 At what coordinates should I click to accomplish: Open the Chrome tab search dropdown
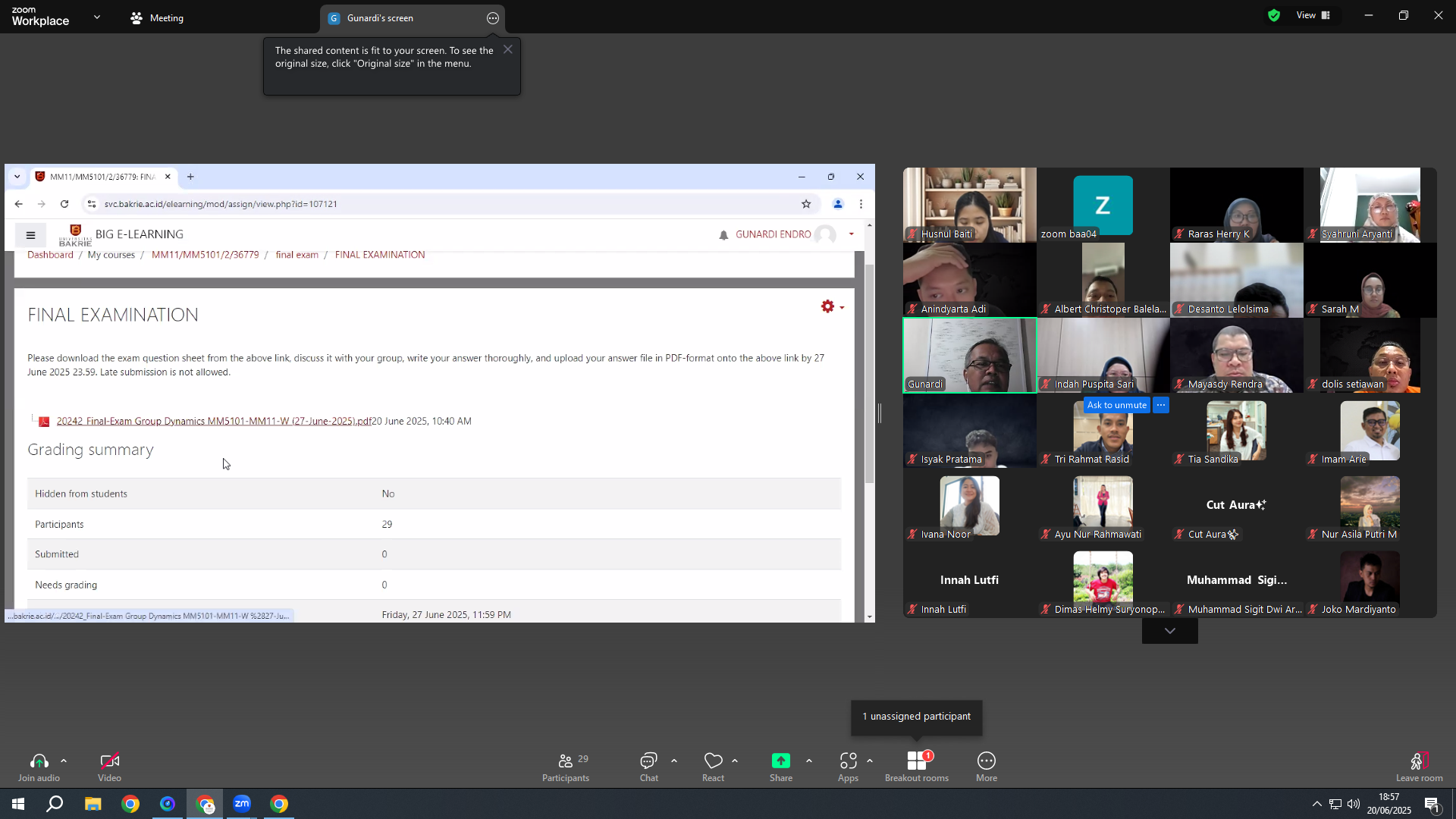17,177
